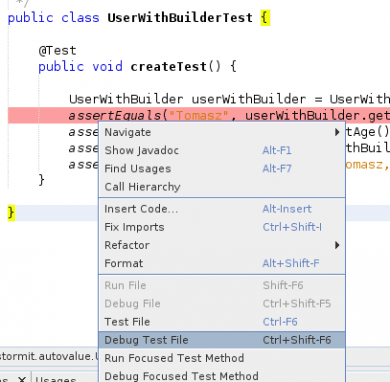Click the highlighted closing brace of class

(x=11, y=213)
